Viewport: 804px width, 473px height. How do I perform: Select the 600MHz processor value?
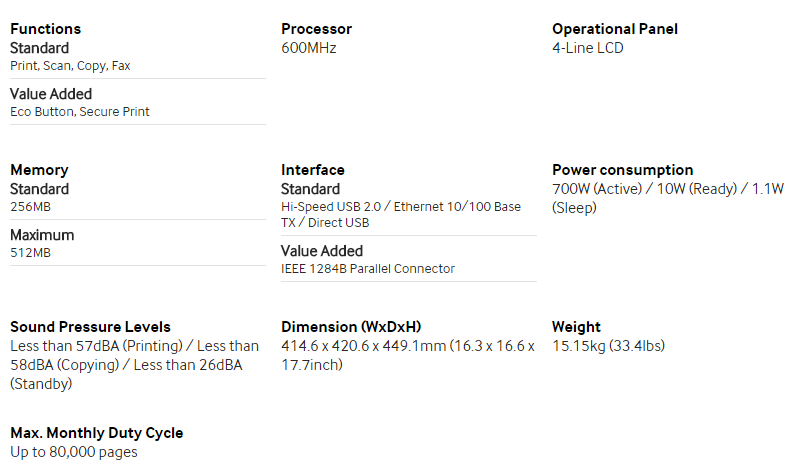[309, 48]
